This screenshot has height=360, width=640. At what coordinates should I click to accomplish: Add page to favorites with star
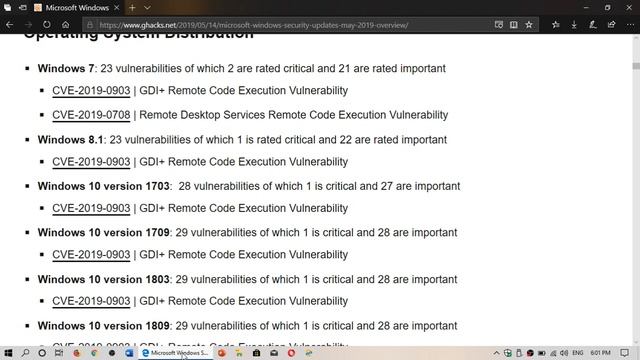click(529, 25)
